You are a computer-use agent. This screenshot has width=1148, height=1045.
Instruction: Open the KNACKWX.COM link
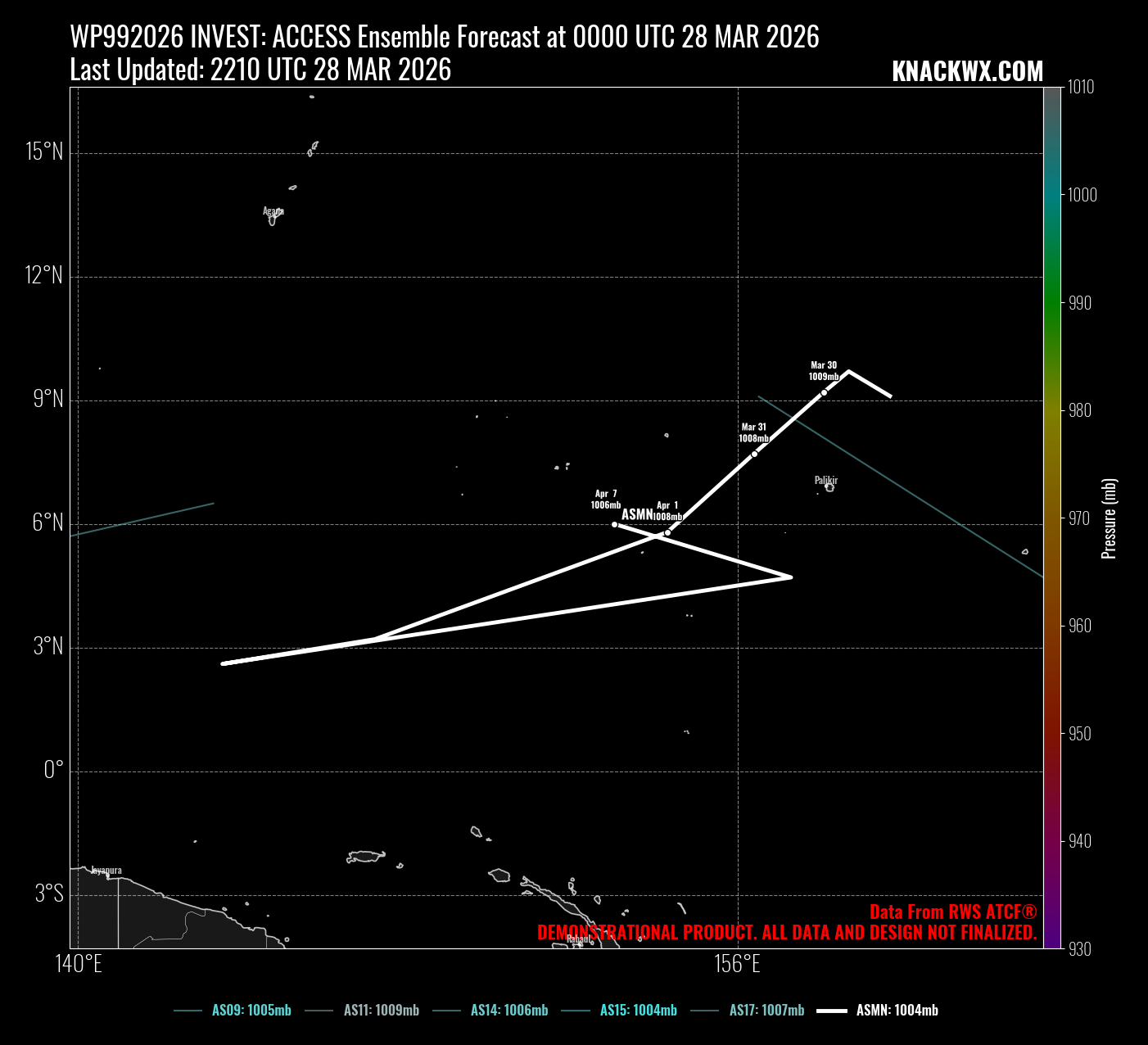pyautogui.click(x=967, y=72)
